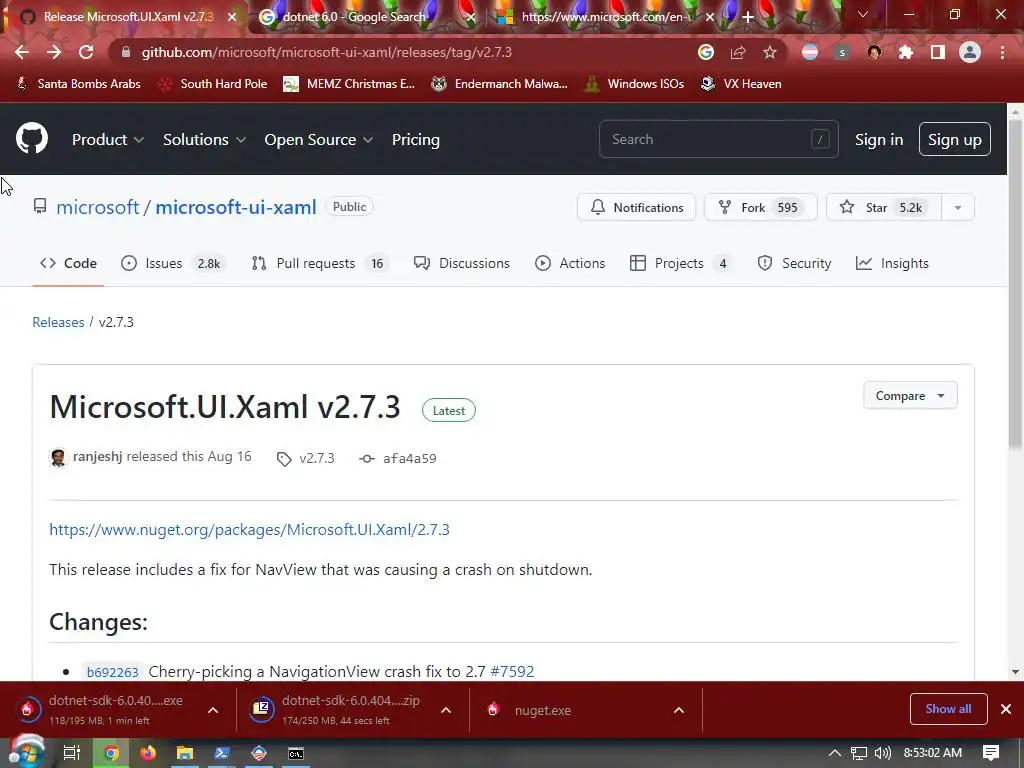Open the Discussions tab
This screenshot has height=768, width=1024.
tap(462, 263)
